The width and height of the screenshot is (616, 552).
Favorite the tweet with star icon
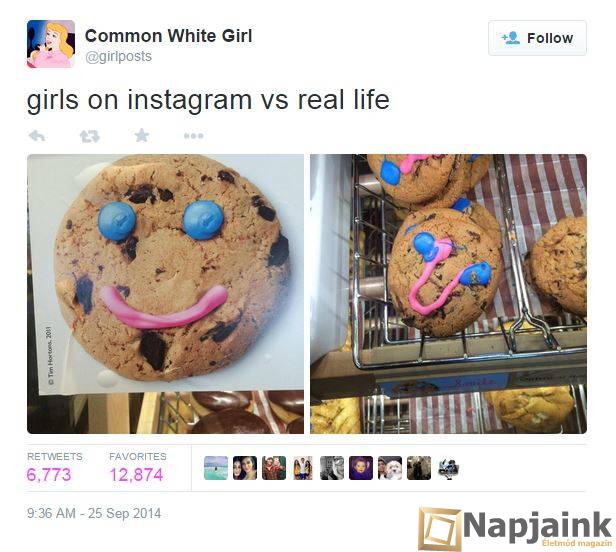pos(142,136)
